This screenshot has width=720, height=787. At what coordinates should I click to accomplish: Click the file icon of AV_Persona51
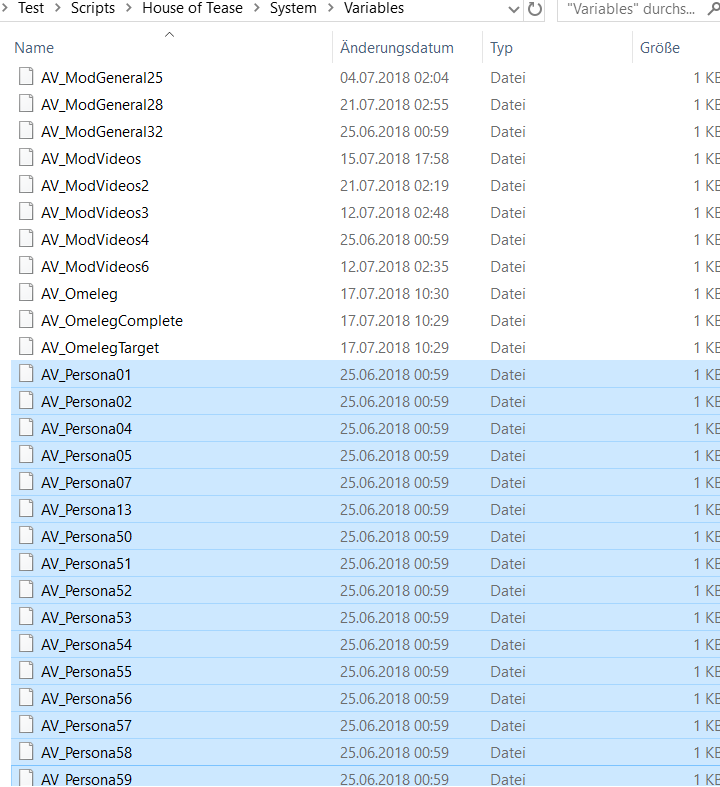(26, 563)
